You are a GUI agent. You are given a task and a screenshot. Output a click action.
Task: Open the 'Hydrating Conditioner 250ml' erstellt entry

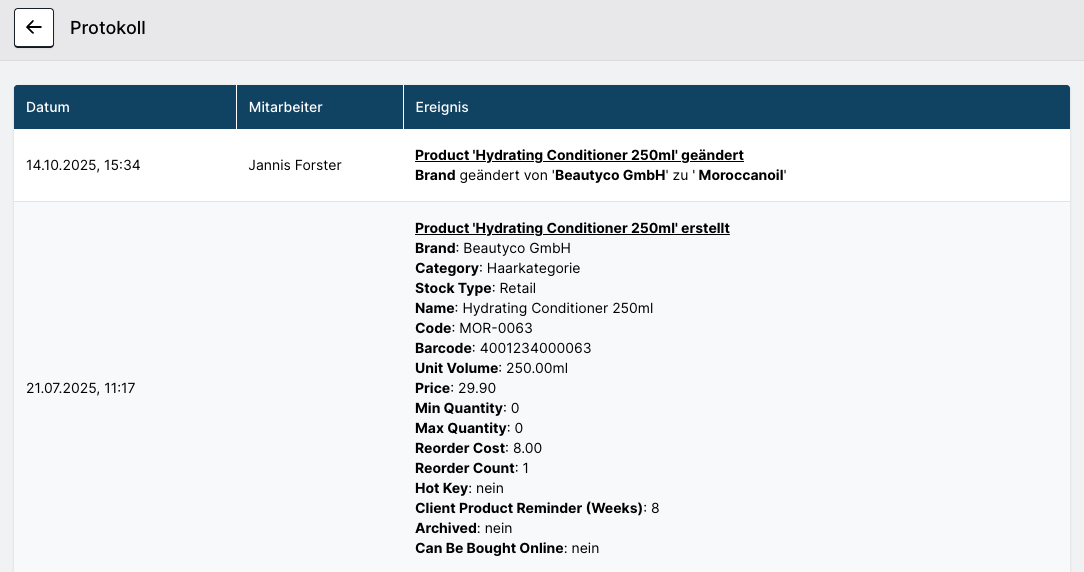[x=572, y=228]
